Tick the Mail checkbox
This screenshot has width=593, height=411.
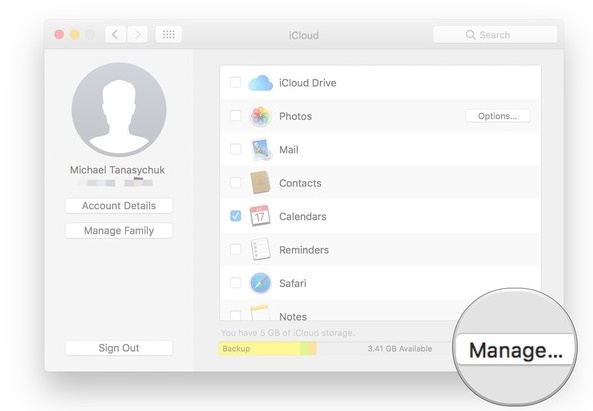point(235,149)
